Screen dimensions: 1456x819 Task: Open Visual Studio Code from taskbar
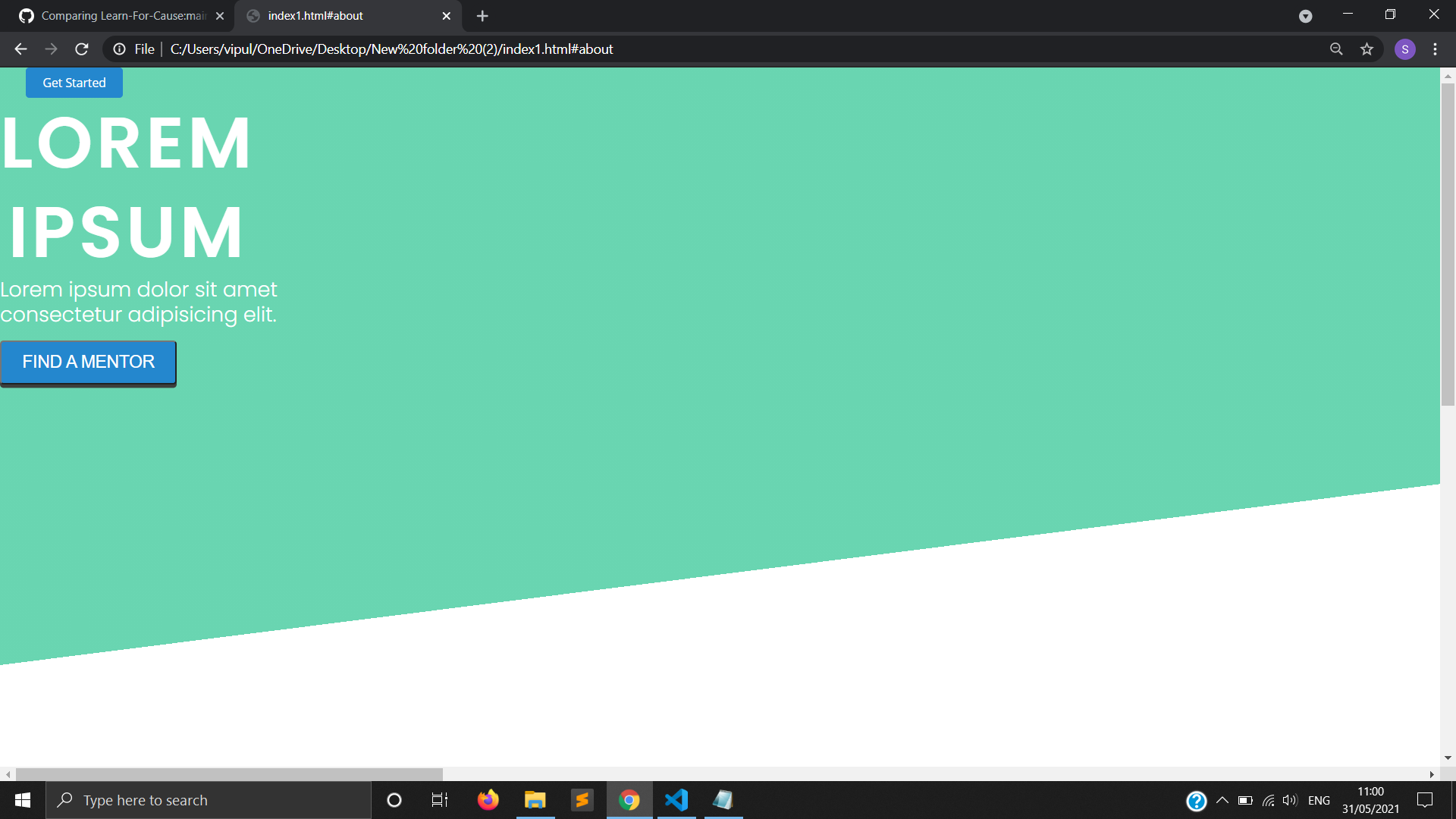(x=676, y=800)
